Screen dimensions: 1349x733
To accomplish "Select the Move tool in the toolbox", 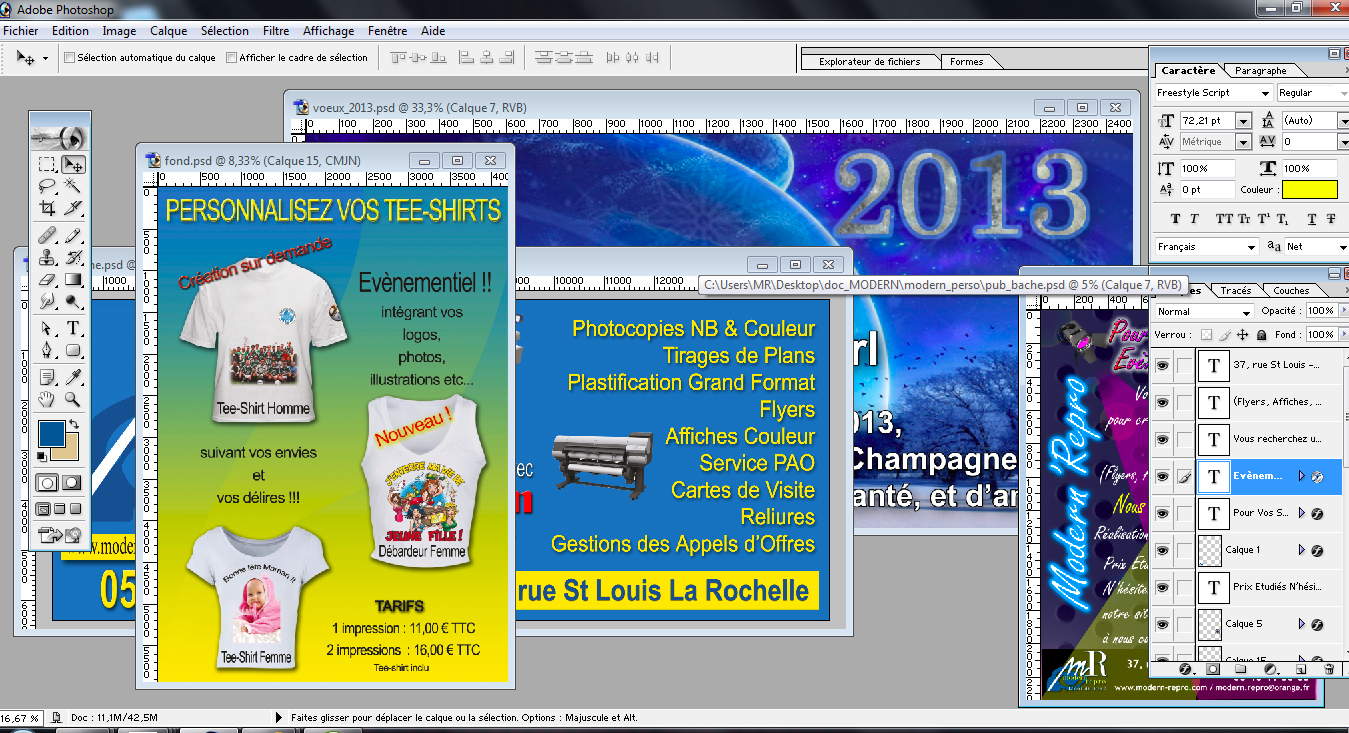I will point(73,164).
